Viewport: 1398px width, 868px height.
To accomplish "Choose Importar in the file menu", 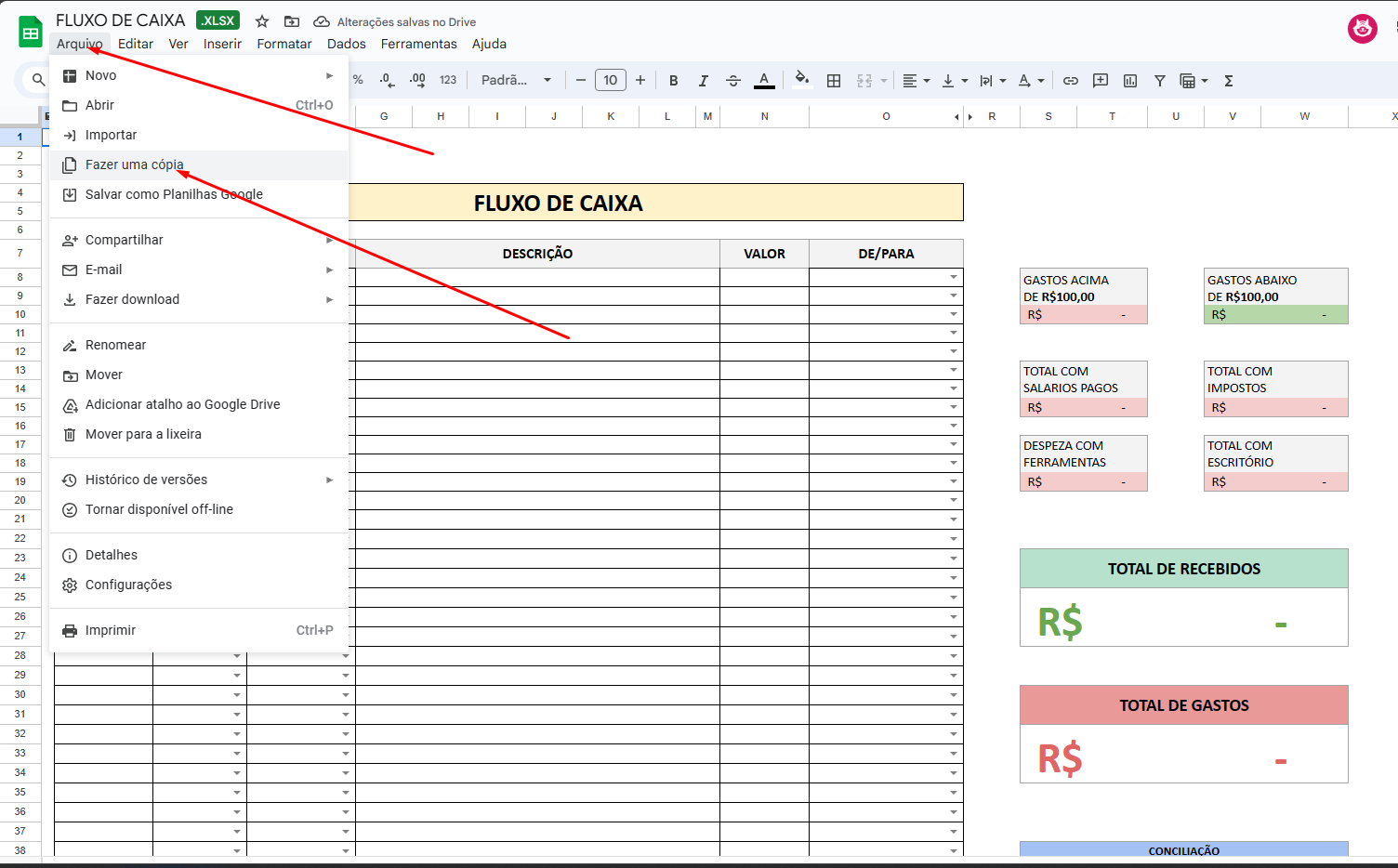I will [x=199, y=135].
